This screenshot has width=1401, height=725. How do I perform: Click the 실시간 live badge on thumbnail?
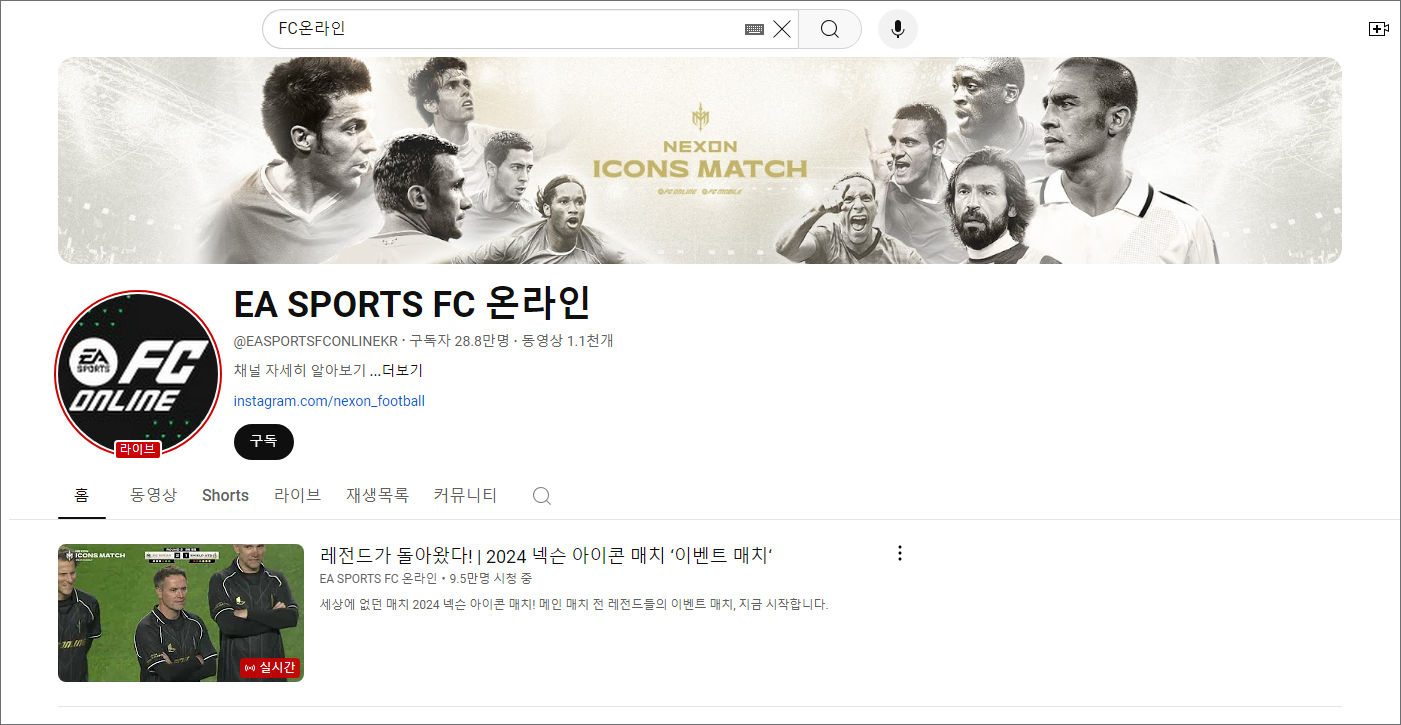(x=270, y=667)
